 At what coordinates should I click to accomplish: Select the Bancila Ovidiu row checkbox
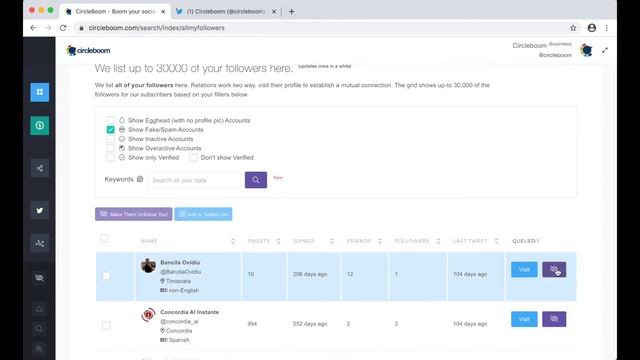[x=106, y=276]
